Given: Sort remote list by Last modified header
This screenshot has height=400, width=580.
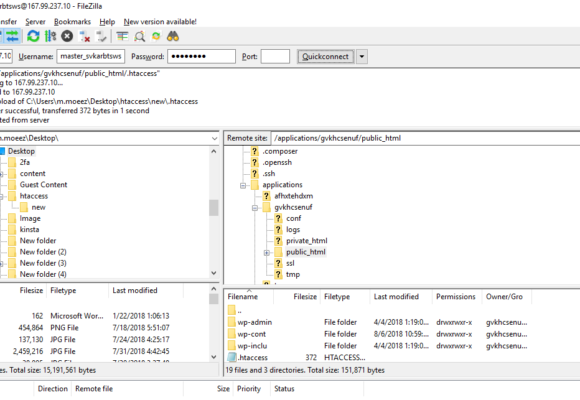Looking at the screenshot, I should point(396,296).
